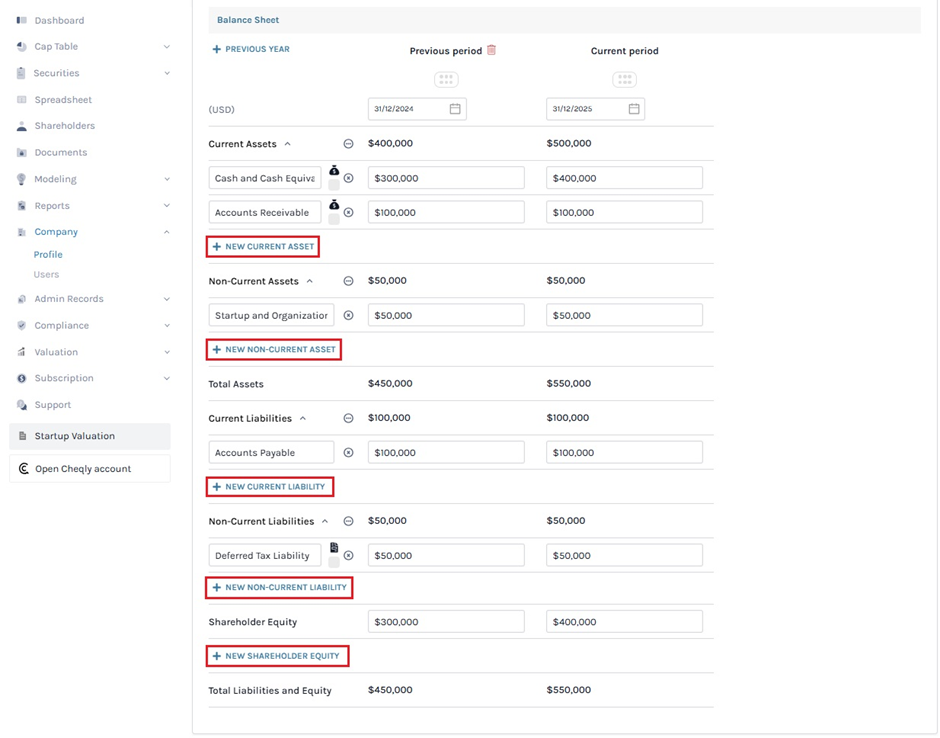The image size is (940, 738).
Task: Open calendar picker for 31/12/2024 date
Action: 455,109
